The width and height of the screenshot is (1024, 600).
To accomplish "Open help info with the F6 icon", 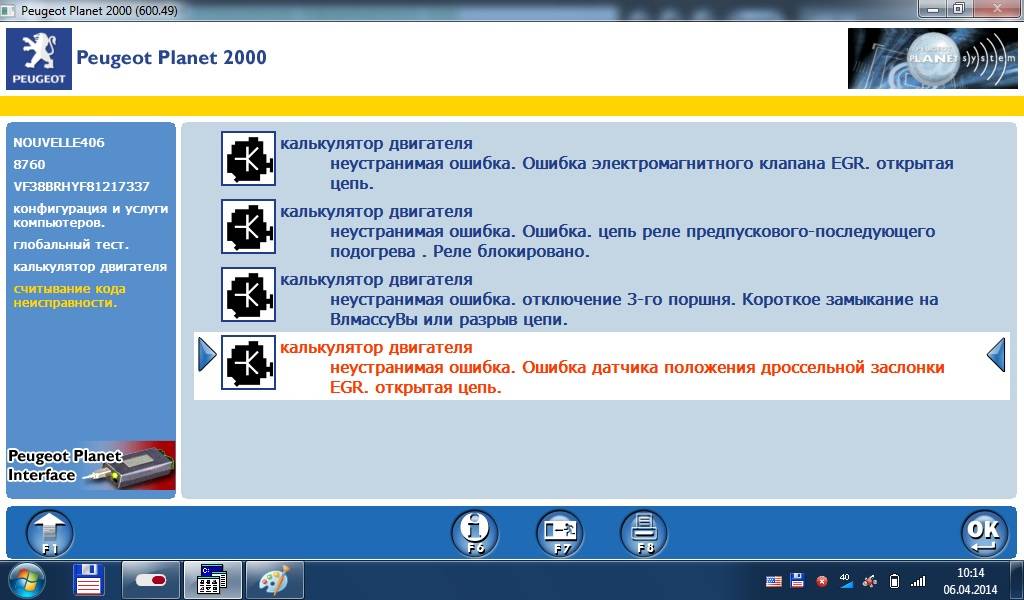I will (475, 533).
